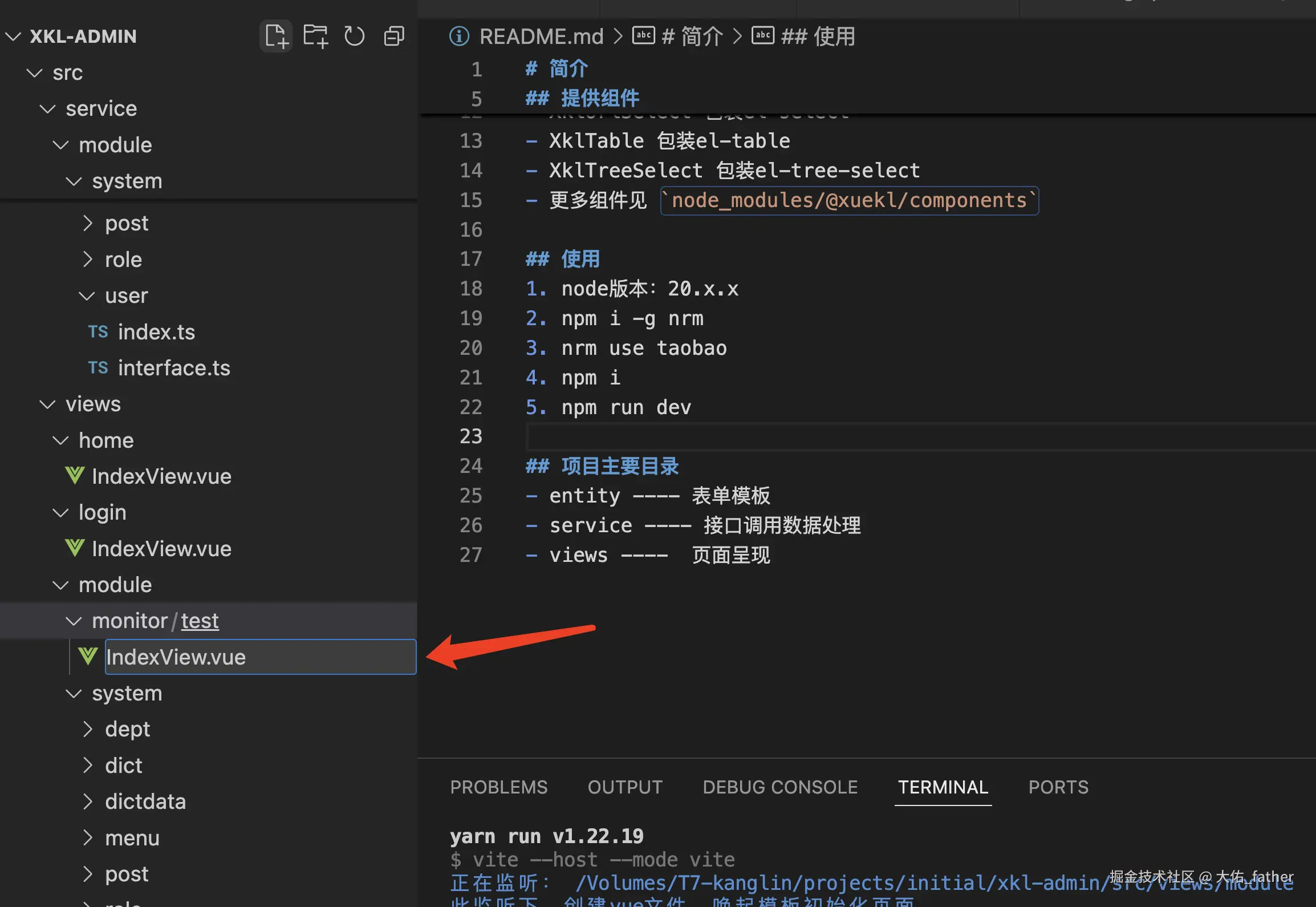Open IndexView.vue under home folder
The image size is (1316, 907).
click(161, 476)
